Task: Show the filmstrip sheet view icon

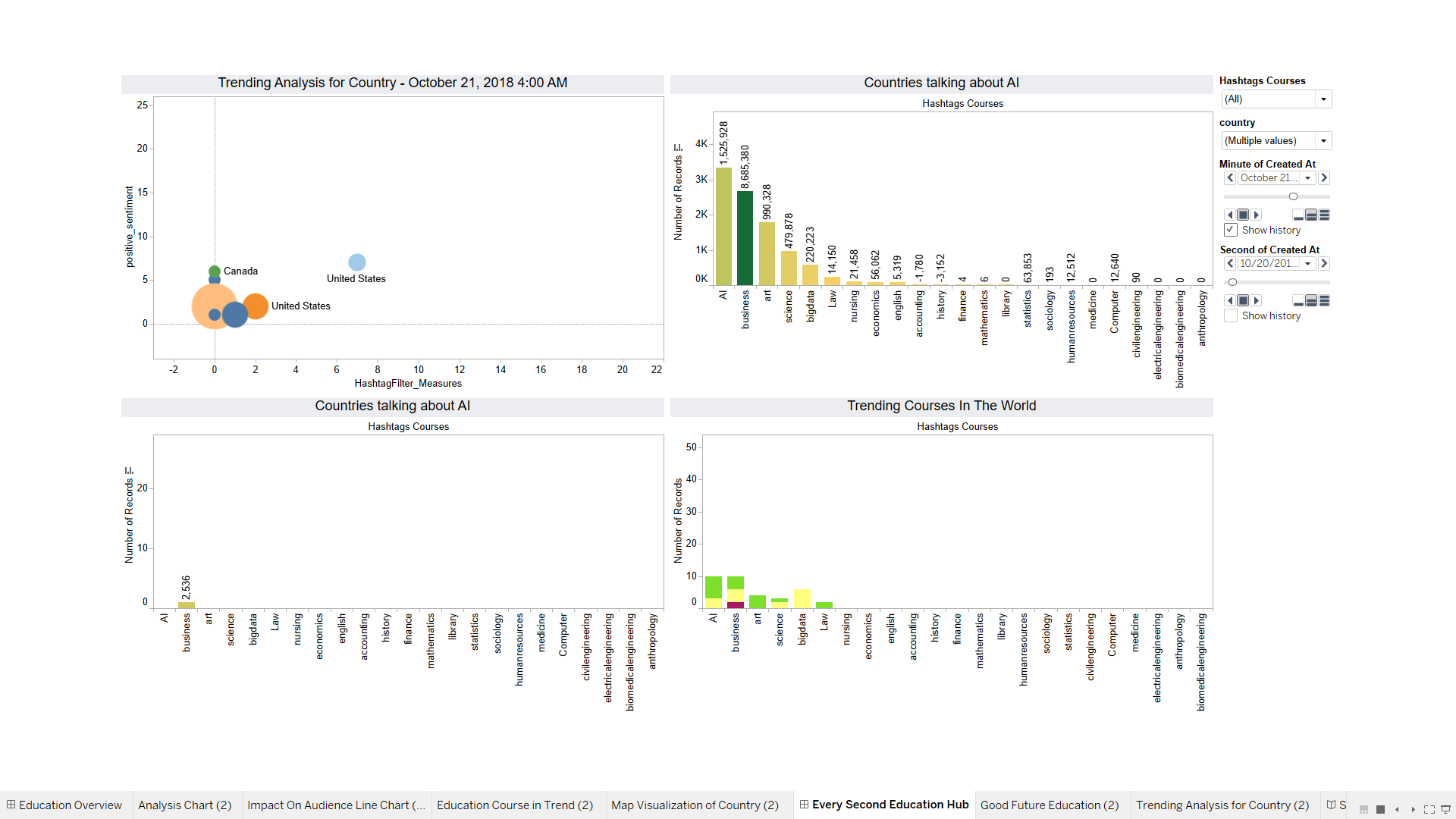Action: [1363, 809]
